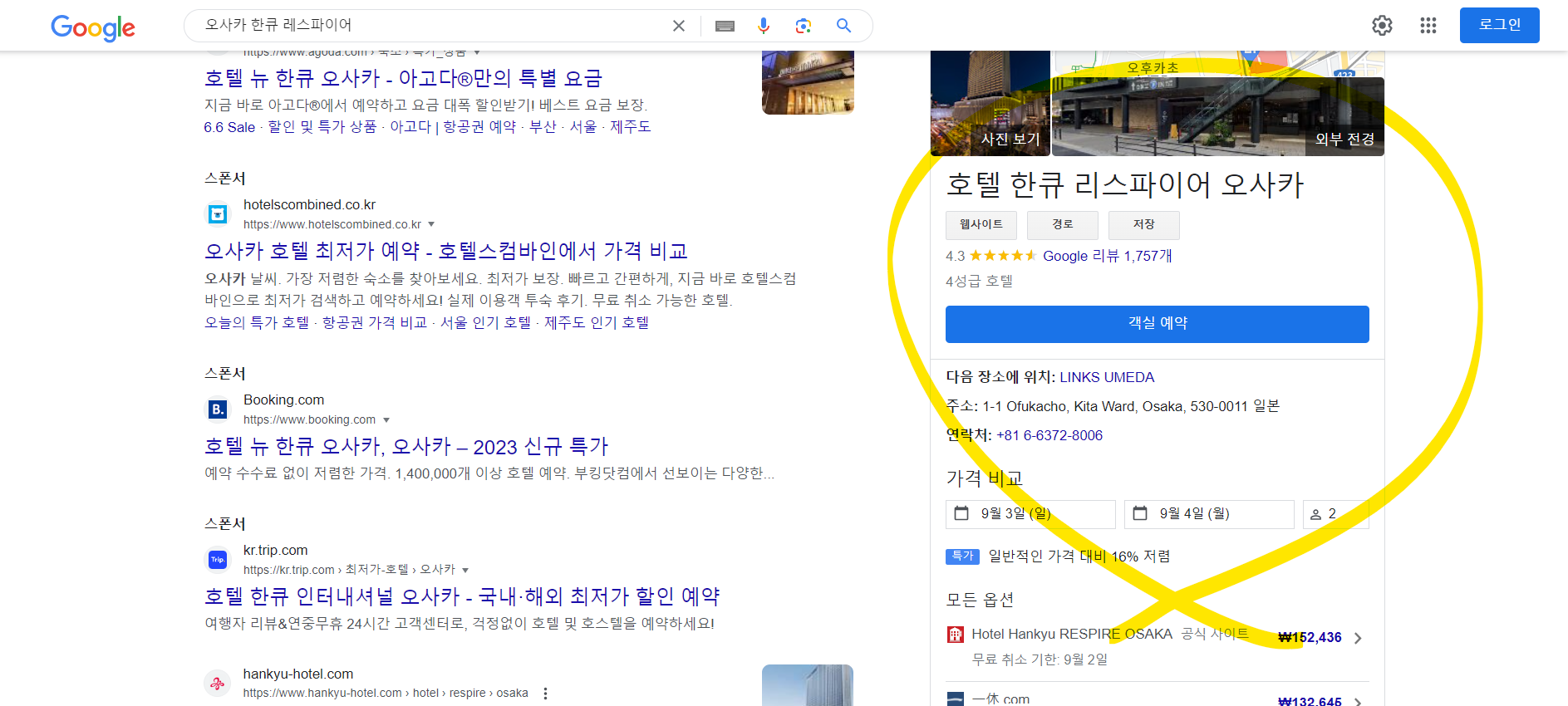
Task: Click 6.6 Sale sitelink
Action: [x=229, y=127]
